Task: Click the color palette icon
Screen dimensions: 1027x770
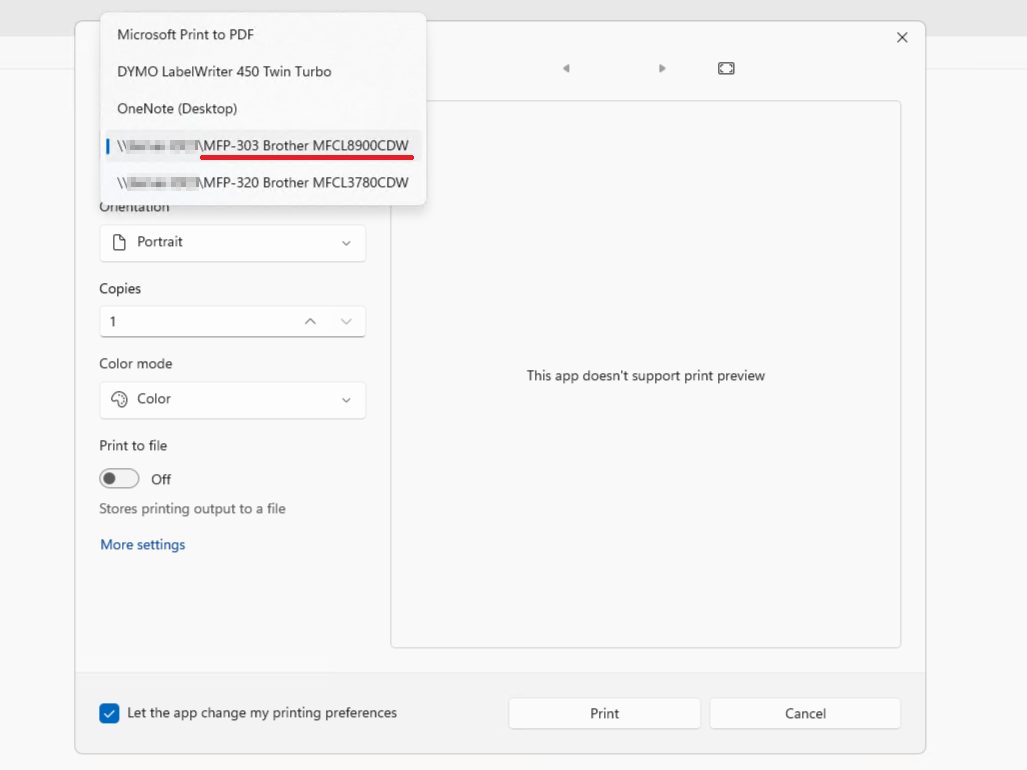Action: [119, 399]
